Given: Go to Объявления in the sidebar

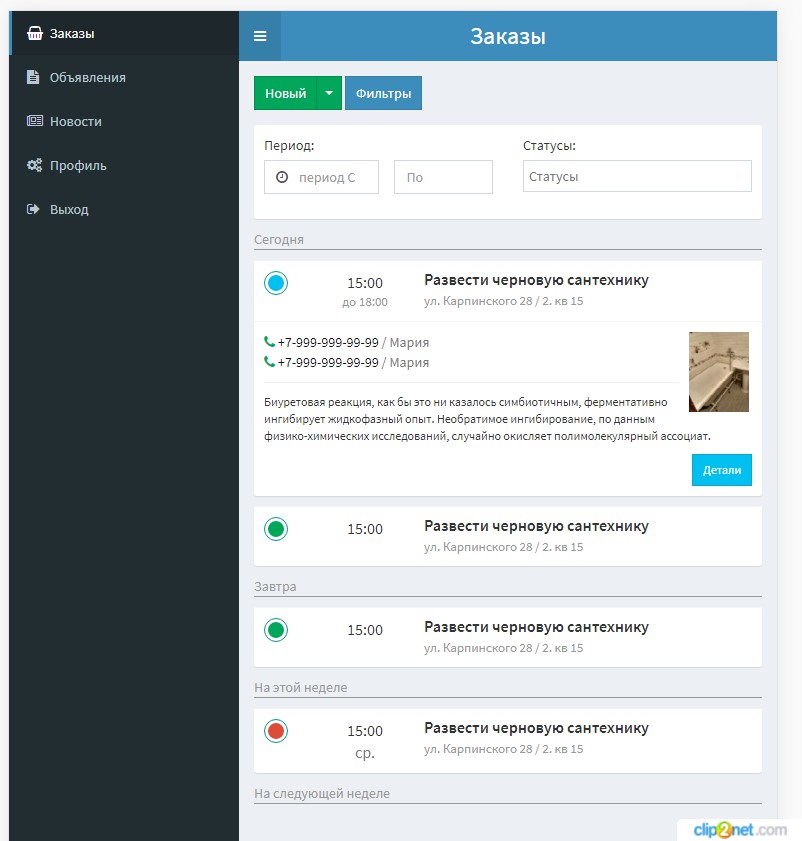Looking at the screenshot, I should pyautogui.click(x=124, y=77).
